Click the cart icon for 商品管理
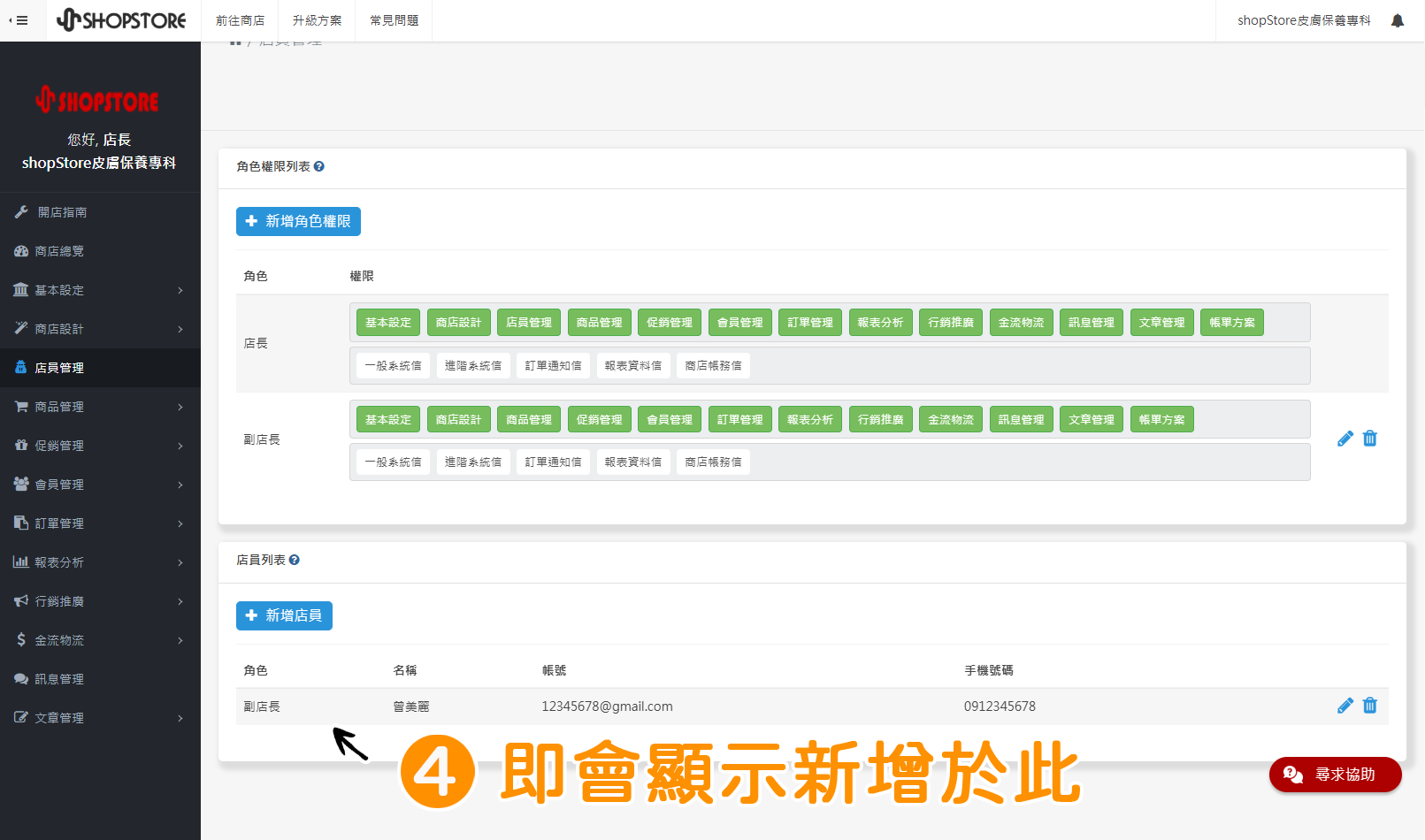The height and width of the screenshot is (840, 1425). coord(21,407)
